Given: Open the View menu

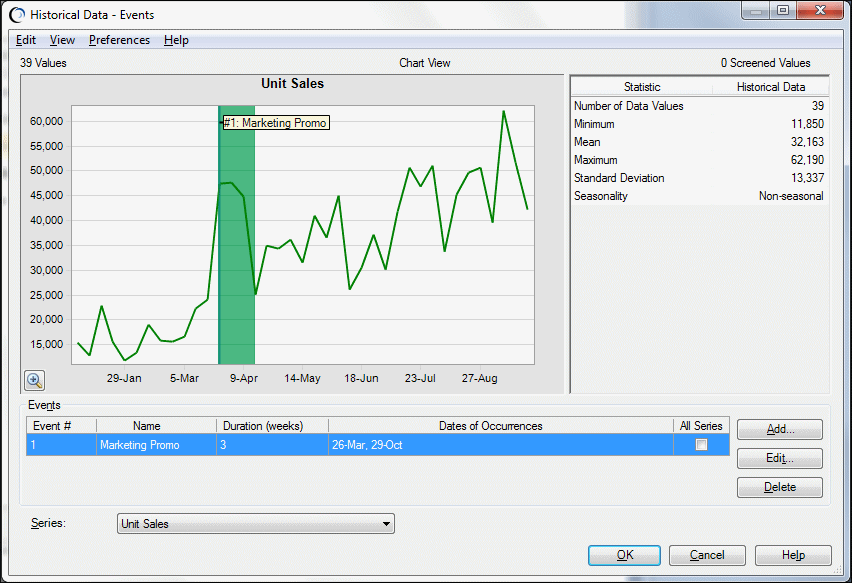Looking at the screenshot, I should point(62,40).
